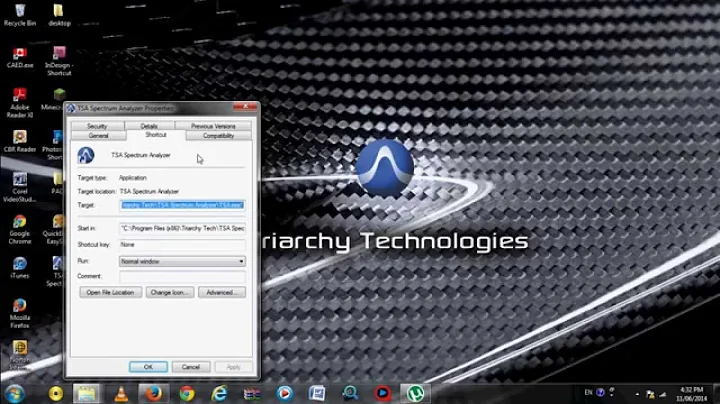Image resolution: width=720 pixels, height=404 pixels.
Task: Select the desktop folder icon
Action: point(59,15)
